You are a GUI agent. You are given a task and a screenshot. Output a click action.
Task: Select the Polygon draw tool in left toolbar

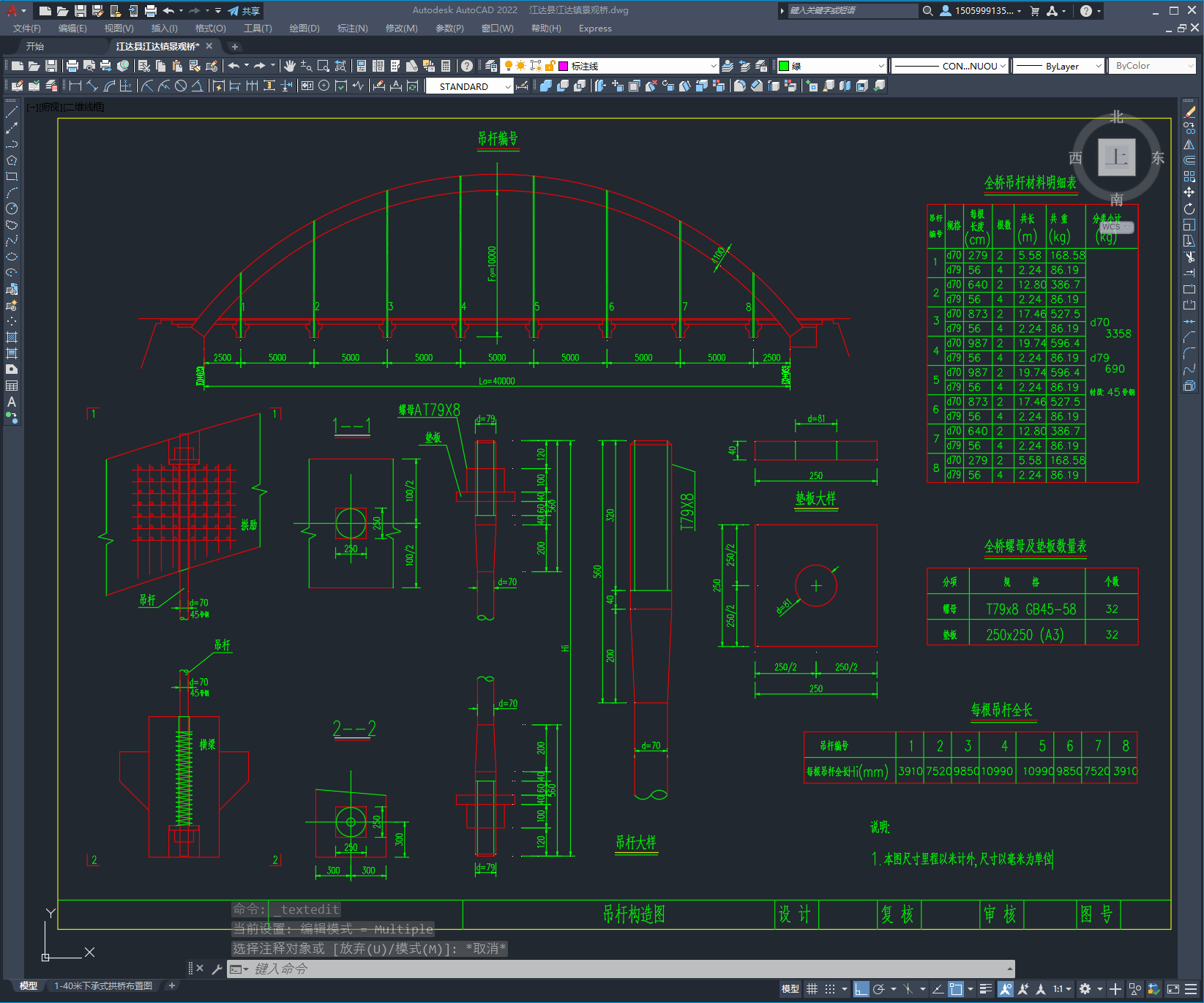tap(12, 160)
